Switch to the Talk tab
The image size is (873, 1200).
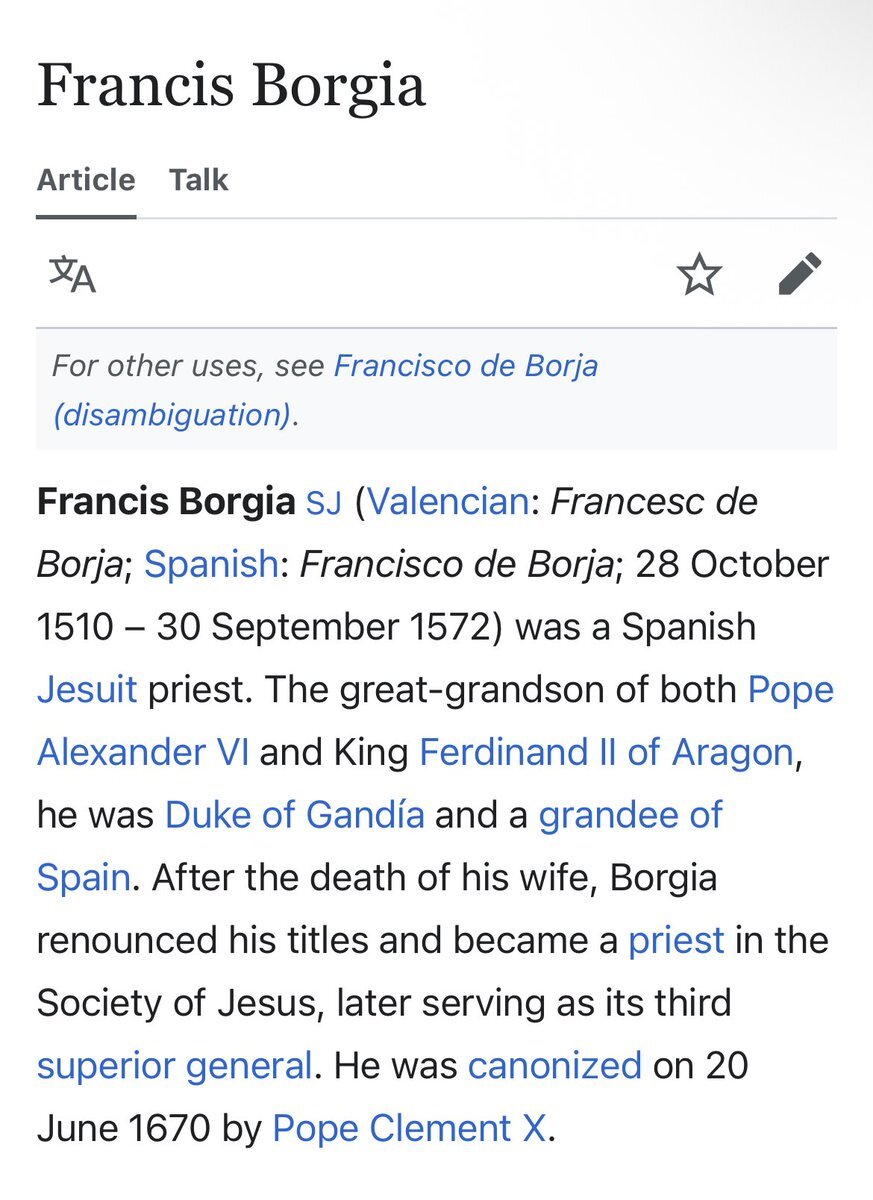click(198, 180)
